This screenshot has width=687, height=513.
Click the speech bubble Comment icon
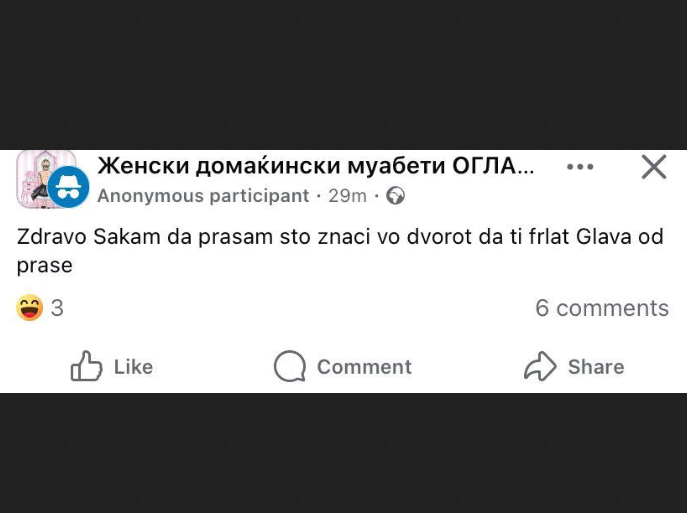click(290, 367)
